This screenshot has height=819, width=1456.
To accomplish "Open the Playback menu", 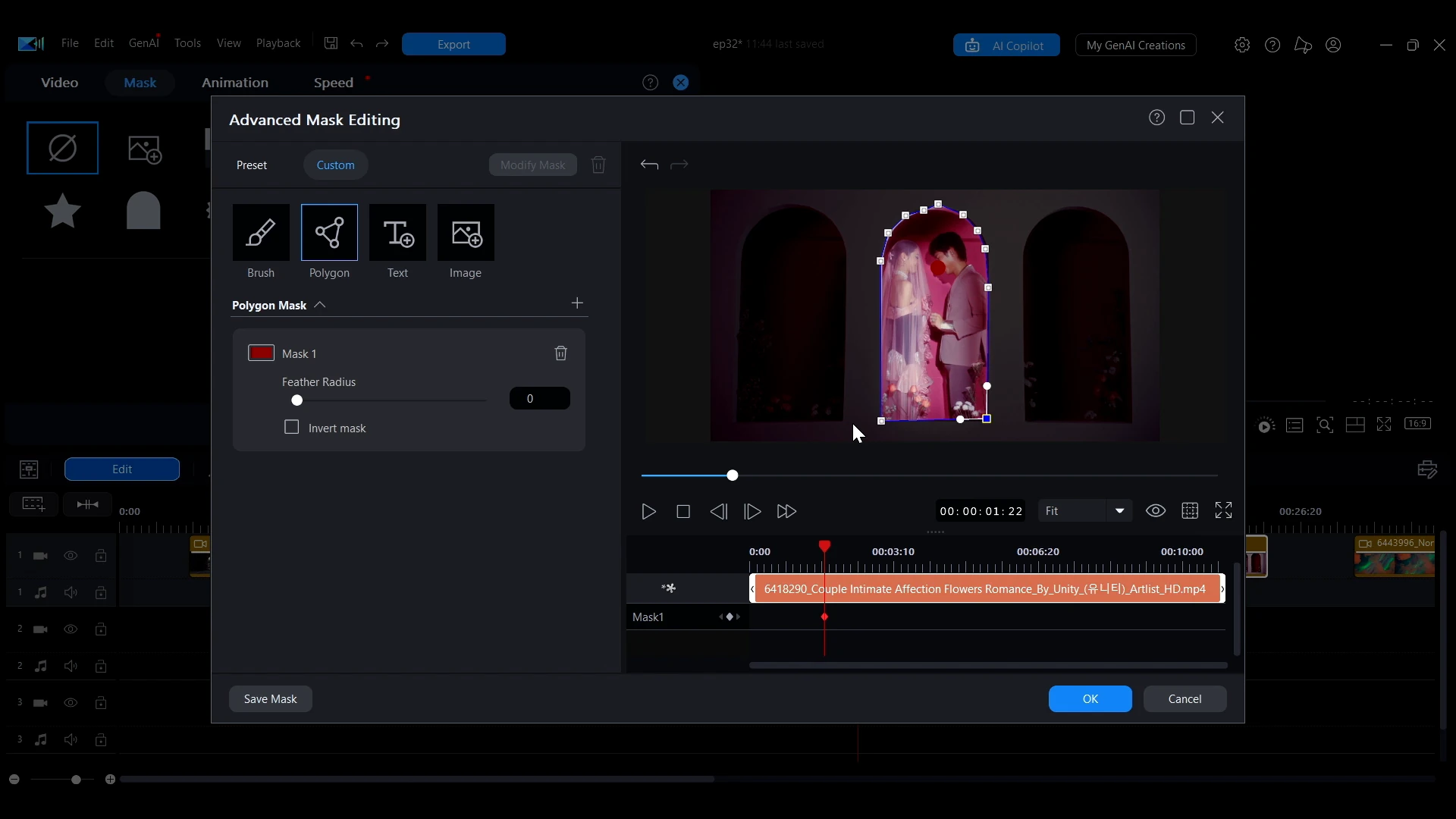I will [x=278, y=43].
